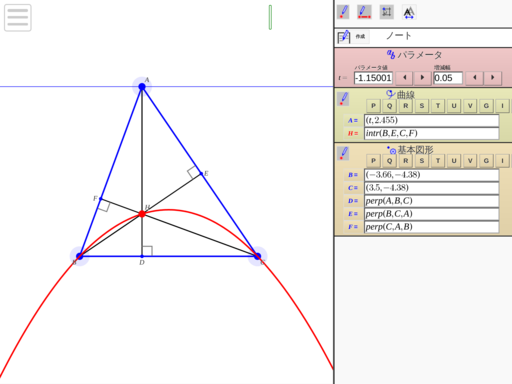This screenshot has height=384, width=512.
Task: Click the E= label button
Action: point(353,214)
